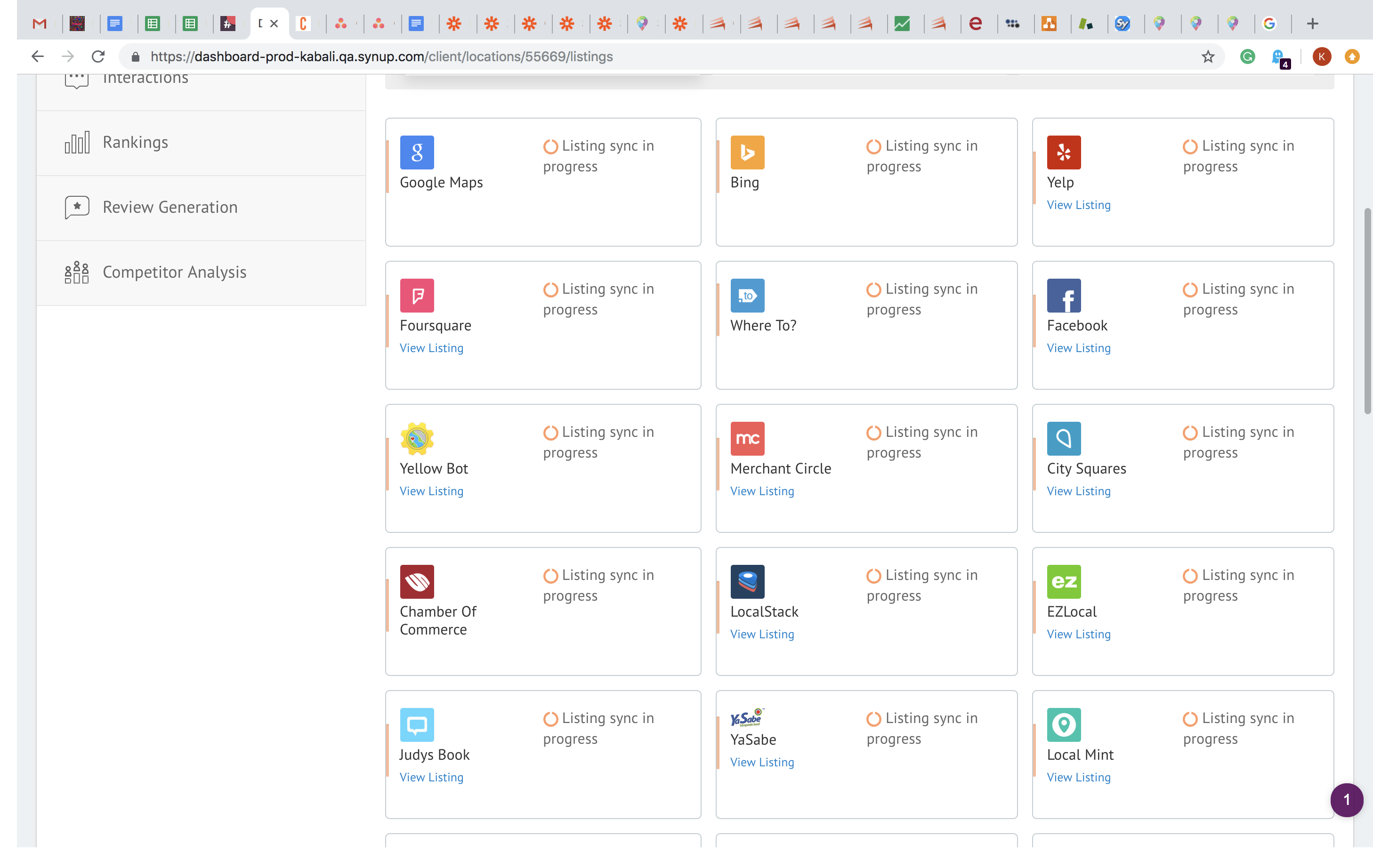Open View Listing link for Merchant Circle
1373x868 pixels.
coord(762,490)
